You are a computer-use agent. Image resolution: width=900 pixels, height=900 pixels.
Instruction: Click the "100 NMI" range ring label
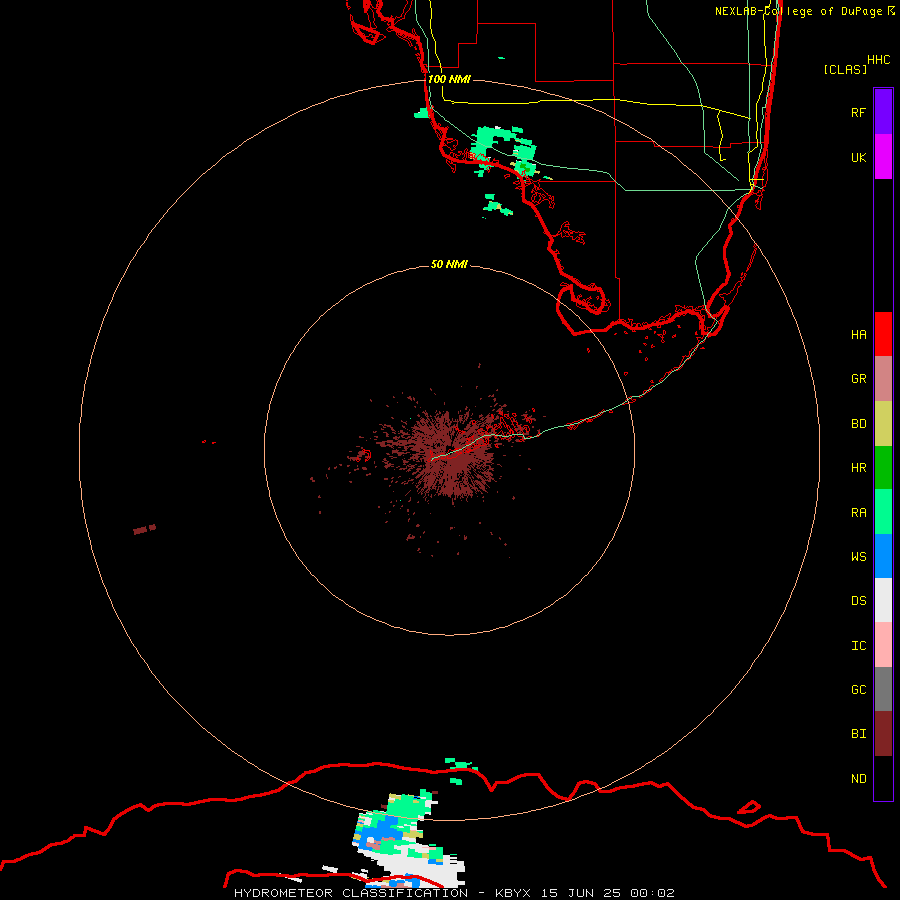(x=449, y=79)
